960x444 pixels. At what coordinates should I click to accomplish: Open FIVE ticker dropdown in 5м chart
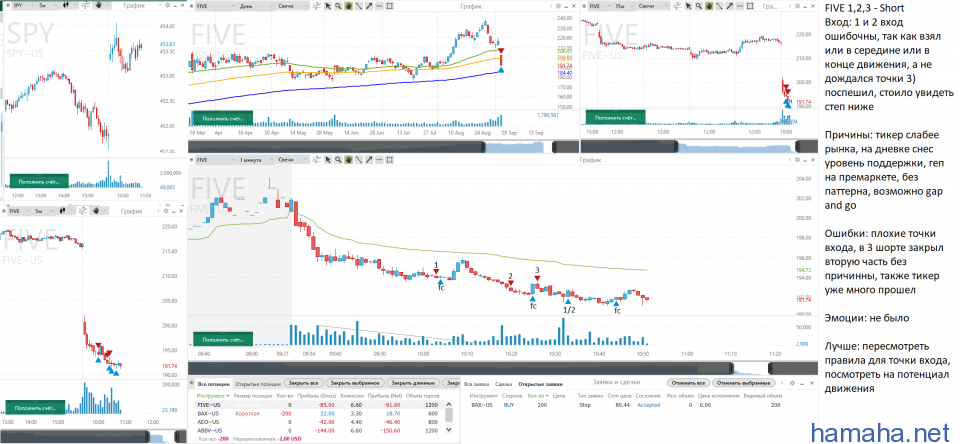[x=20, y=211]
